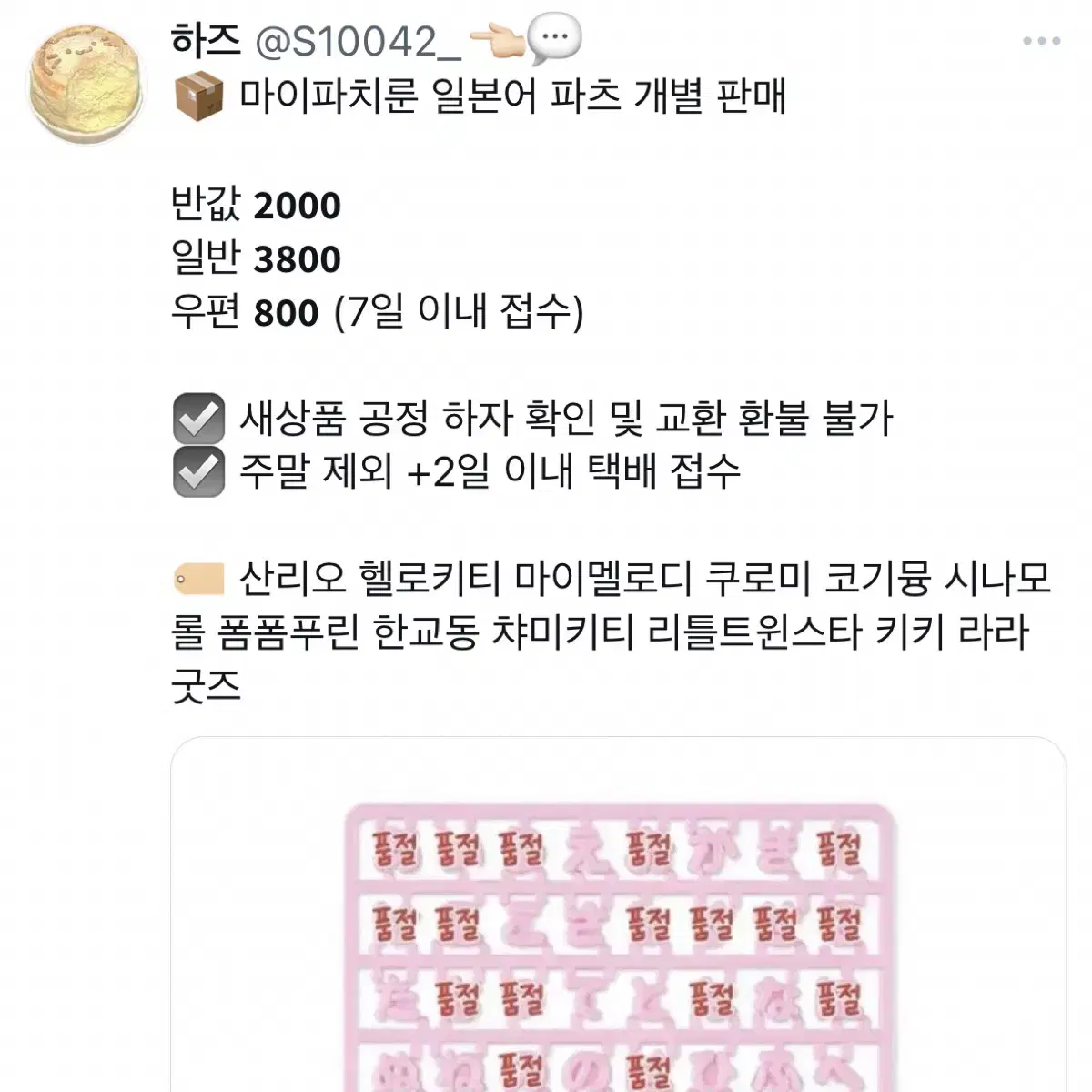Click the 우편 800 shipping line
Image resolution: width=1092 pixels, height=1092 pixels.
tap(377, 312)
